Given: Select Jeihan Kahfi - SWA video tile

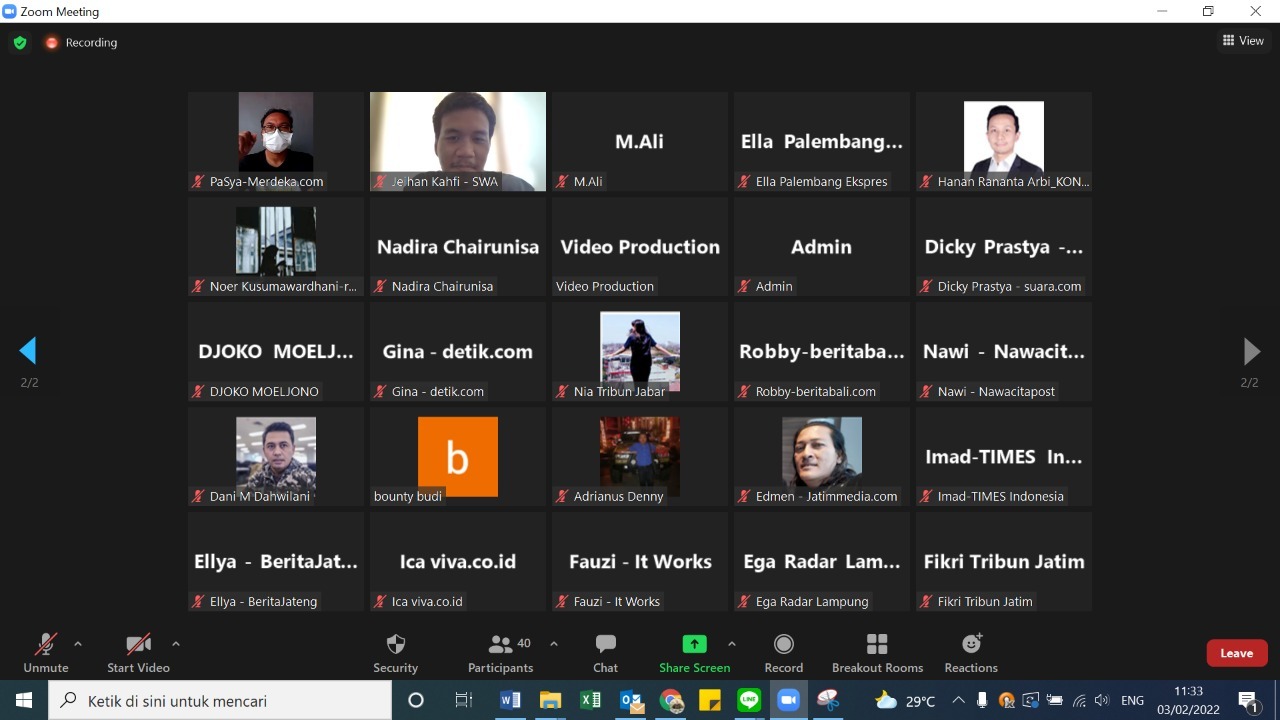Looking at the screenshot, I should 458,141.
